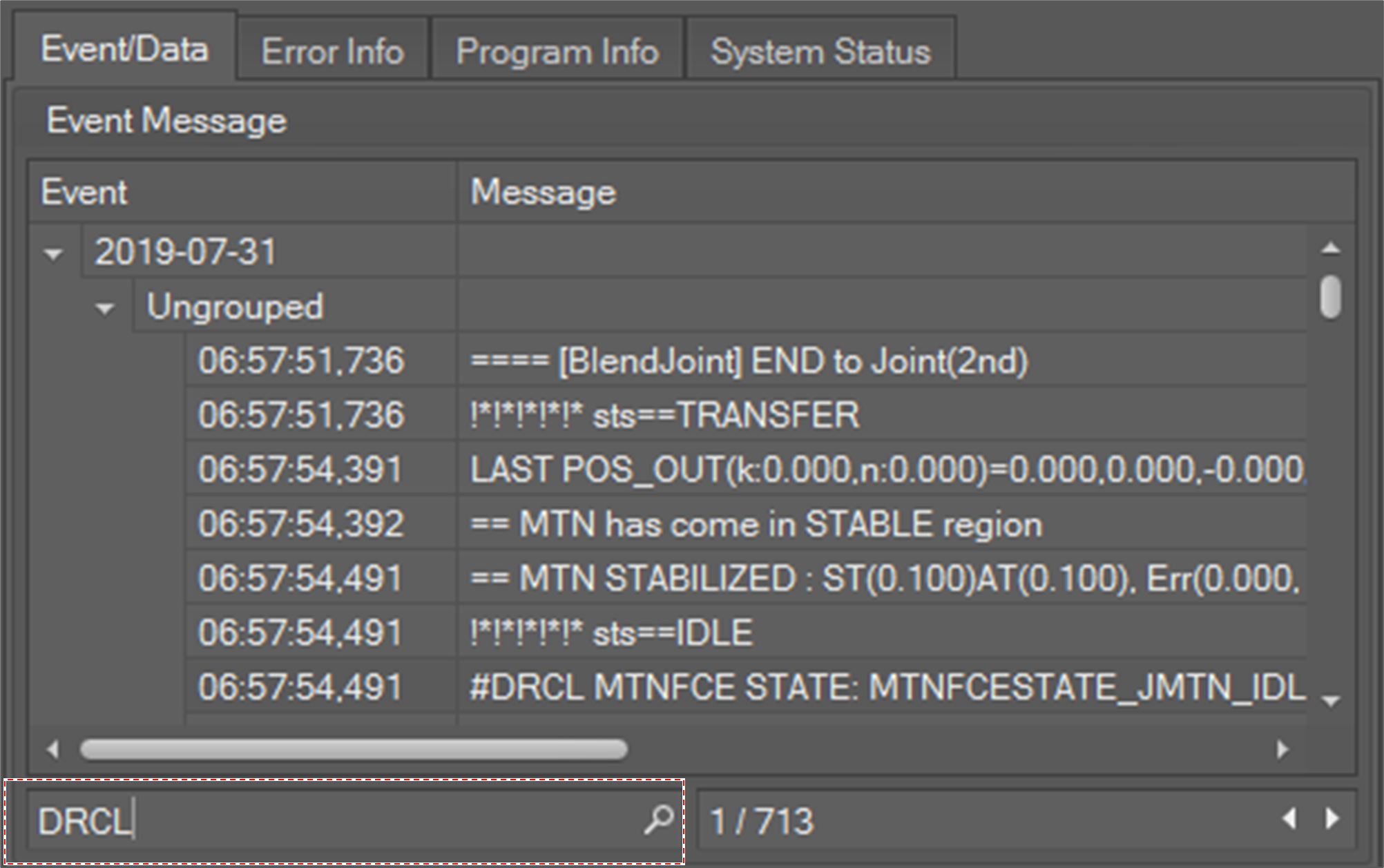Select the Event/Data tab
The height and width of the screenshot is (868, 1384).
pos(124,49)
